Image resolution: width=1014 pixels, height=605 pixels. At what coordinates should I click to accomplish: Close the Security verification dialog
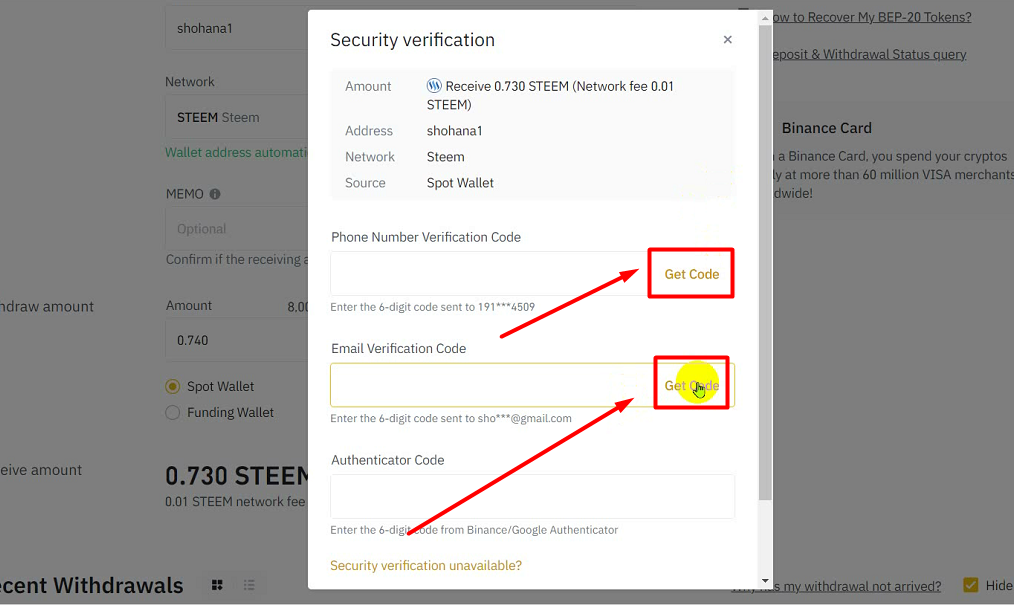point(728,40)
